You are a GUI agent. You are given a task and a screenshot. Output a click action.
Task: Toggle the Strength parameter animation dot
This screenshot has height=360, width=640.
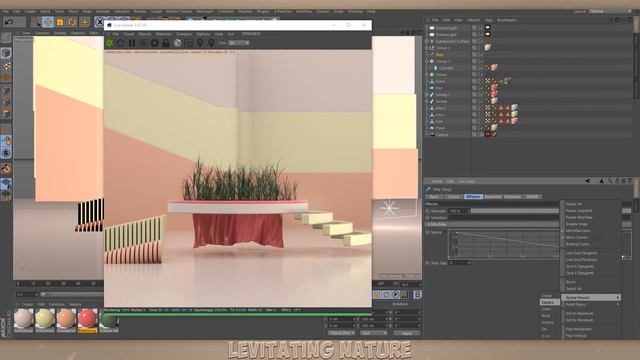(x=427, y=211)
